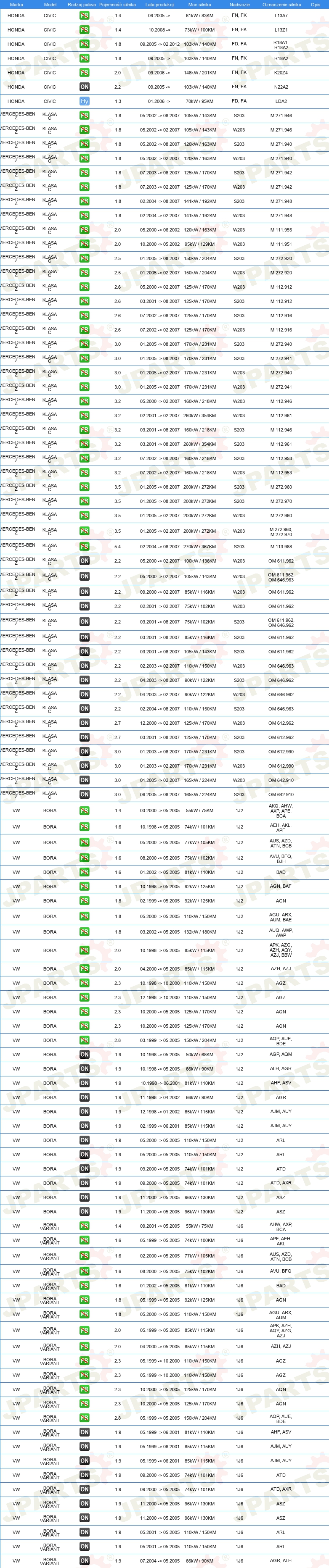Image resolution: width=329 pixels, height=1568 pixels.
Task: Select the 'LDA2' engine code cell
Action: [281, 101]
